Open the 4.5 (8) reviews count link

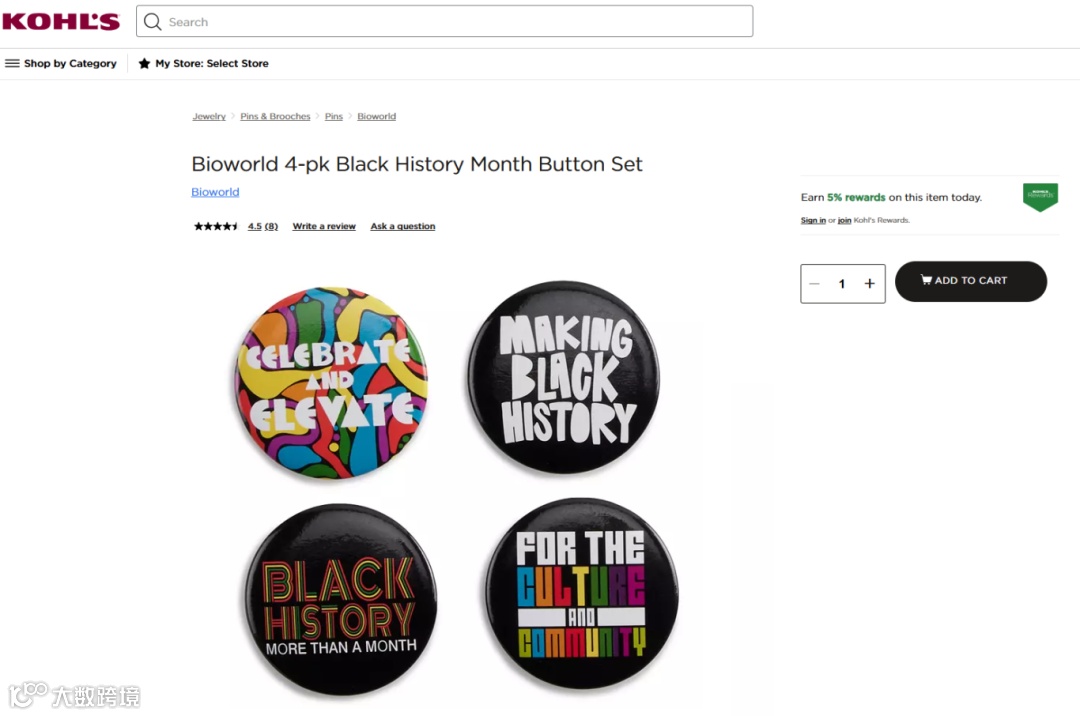point(263,227)
